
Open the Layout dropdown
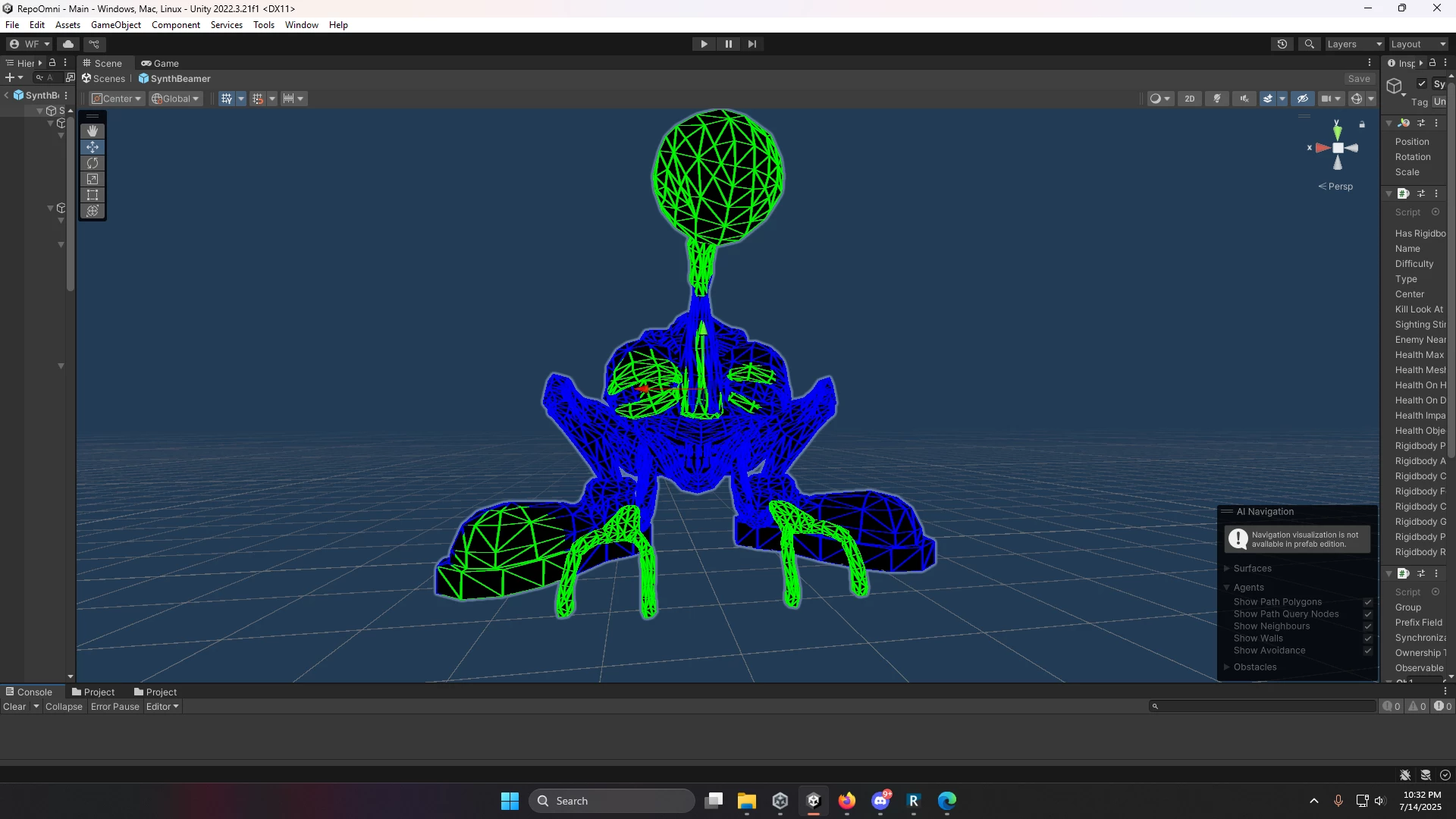click(1418, 44)
